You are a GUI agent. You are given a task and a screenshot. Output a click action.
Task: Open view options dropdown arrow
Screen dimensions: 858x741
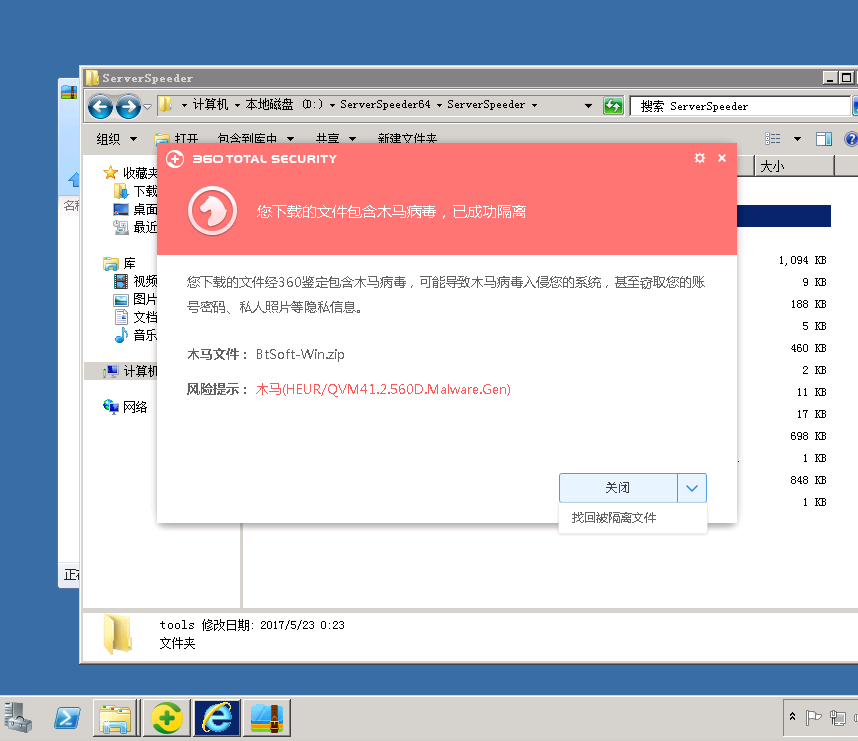[797, 139]
